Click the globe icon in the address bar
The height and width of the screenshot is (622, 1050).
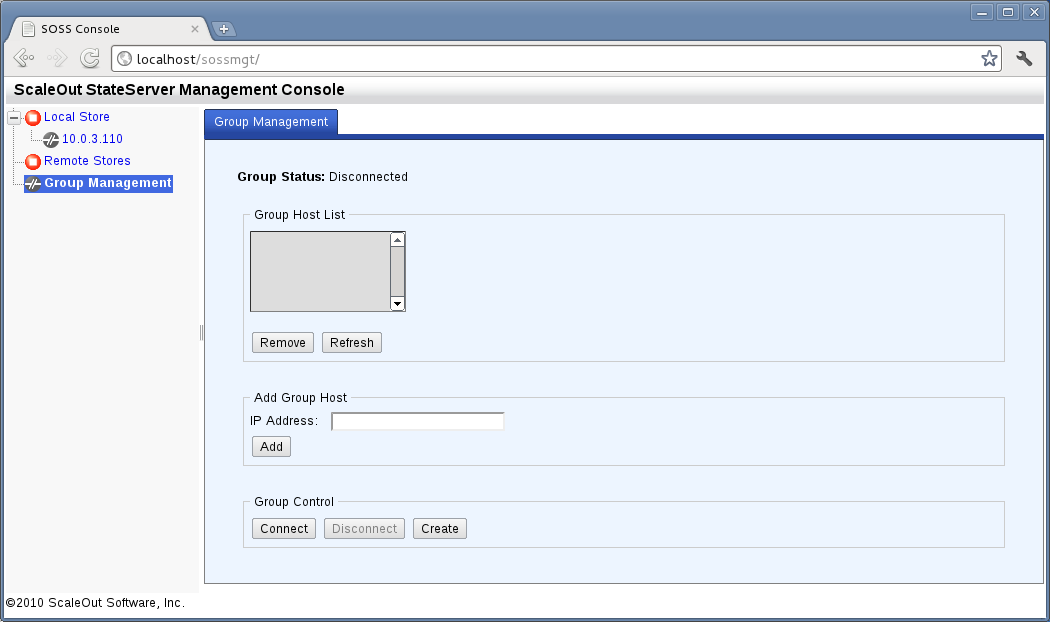125,59
